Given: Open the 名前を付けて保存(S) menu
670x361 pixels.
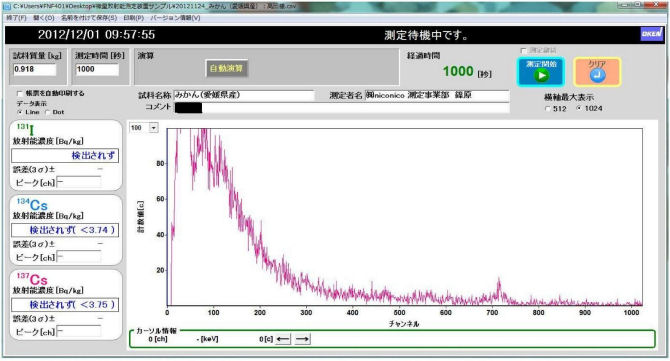Looking at the screenshot, I should [89, 18].
